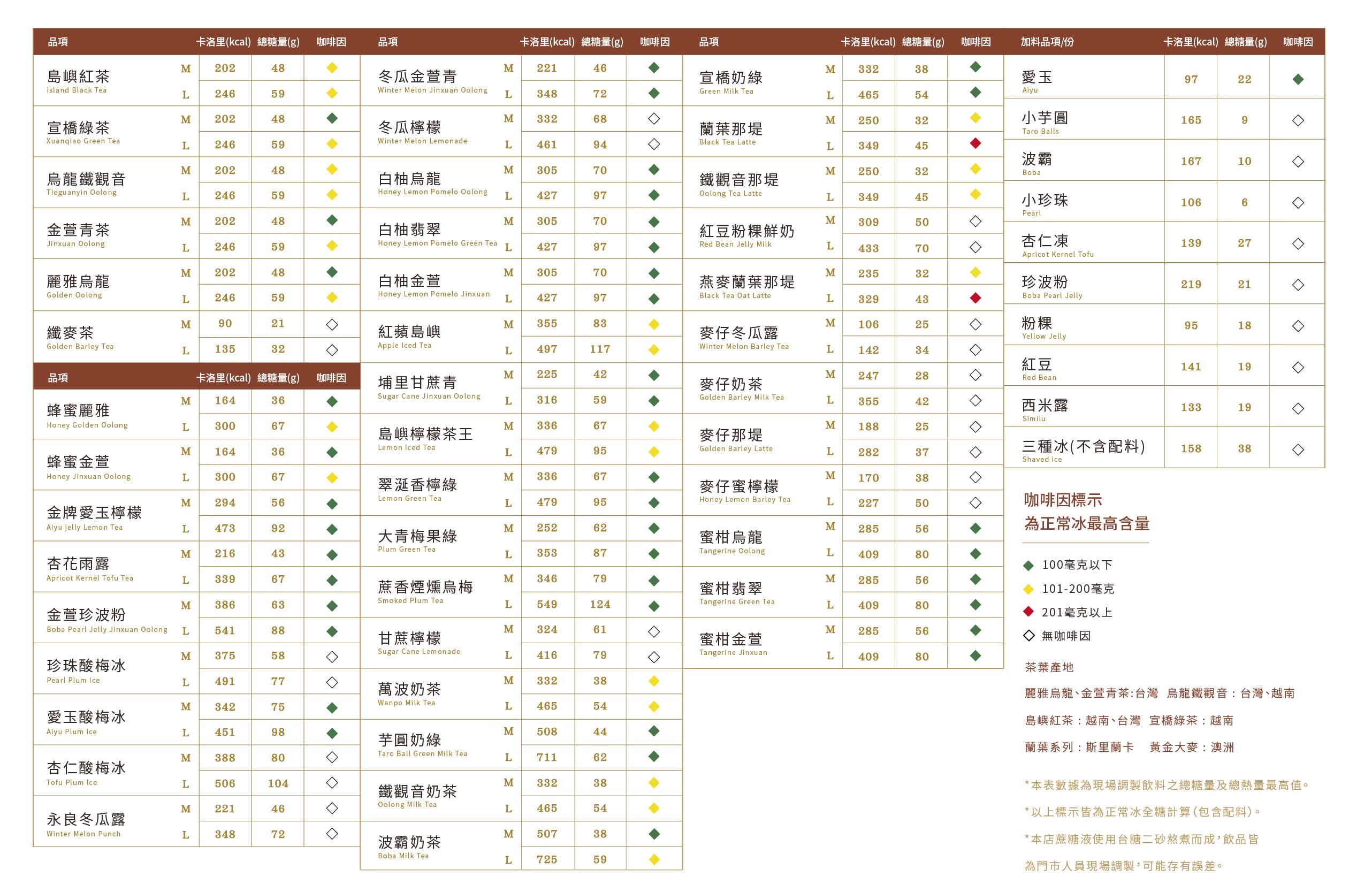
Task: Click the empty diamond for Shaved ice
Action: (x=1298, y=450)
